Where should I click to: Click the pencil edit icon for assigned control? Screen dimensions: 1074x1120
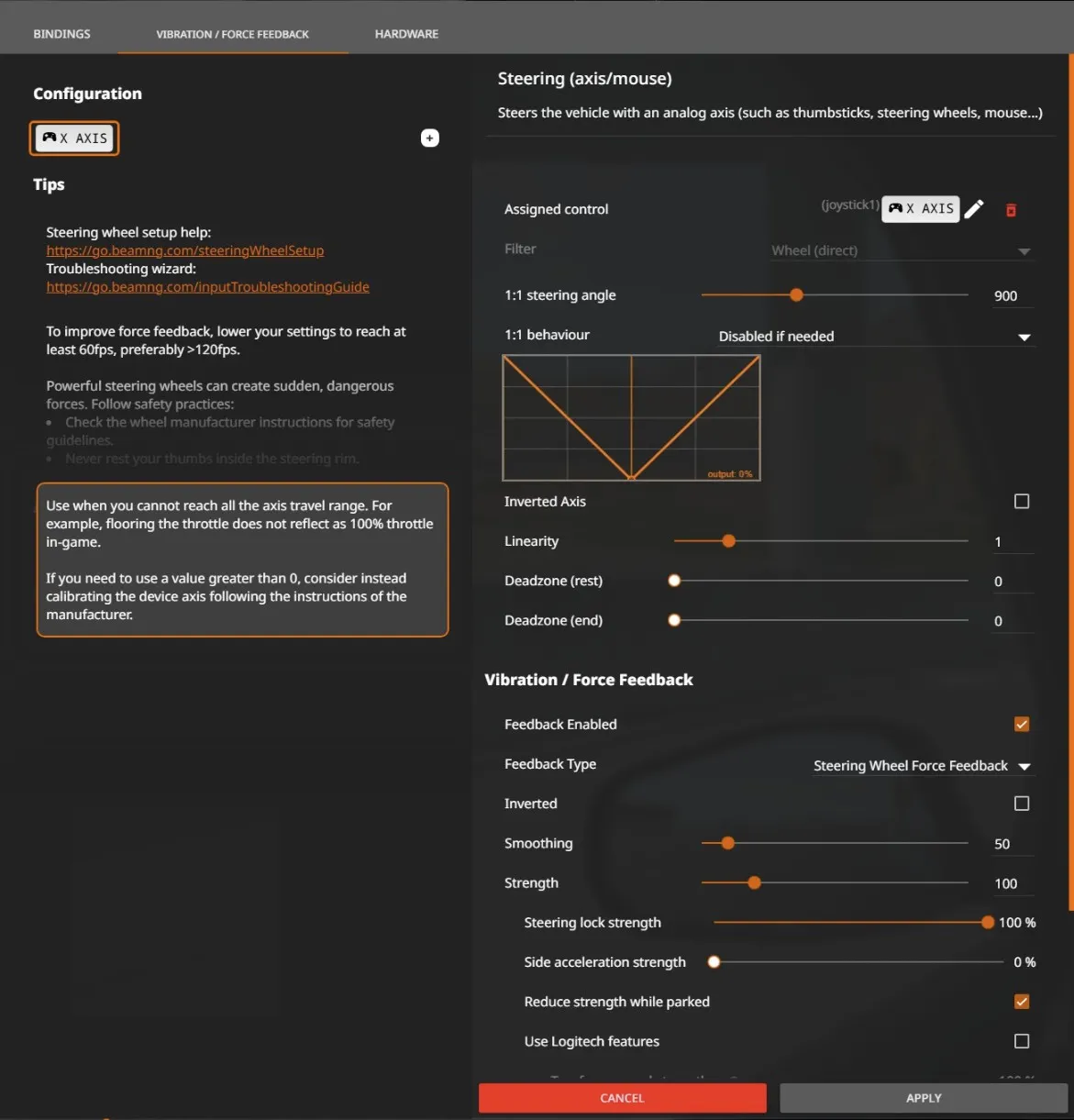coord(974,209)
